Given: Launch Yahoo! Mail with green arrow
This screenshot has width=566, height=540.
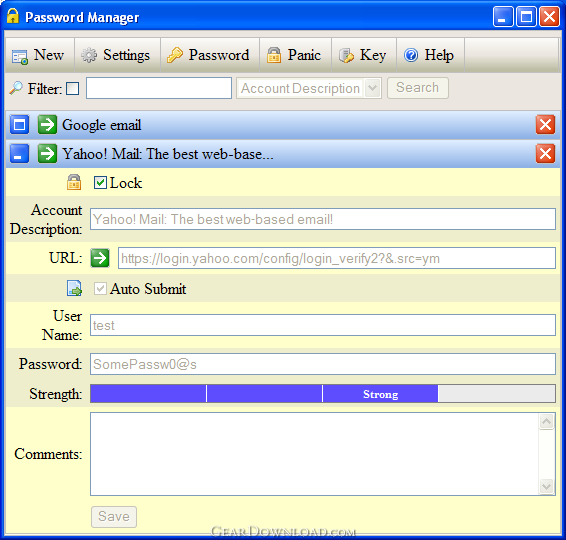Looking at the screenshot, I should click(47, 153).
